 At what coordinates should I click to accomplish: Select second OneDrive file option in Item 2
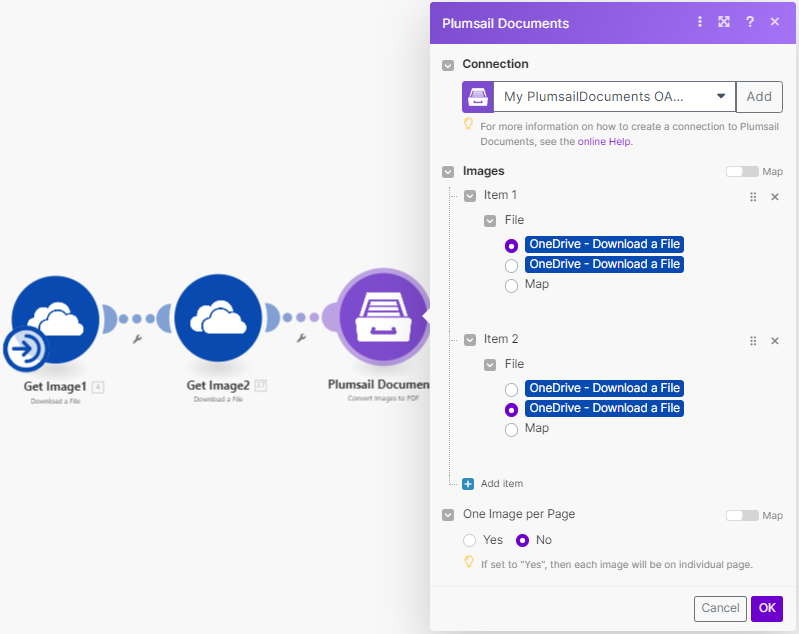click(511, 410)
